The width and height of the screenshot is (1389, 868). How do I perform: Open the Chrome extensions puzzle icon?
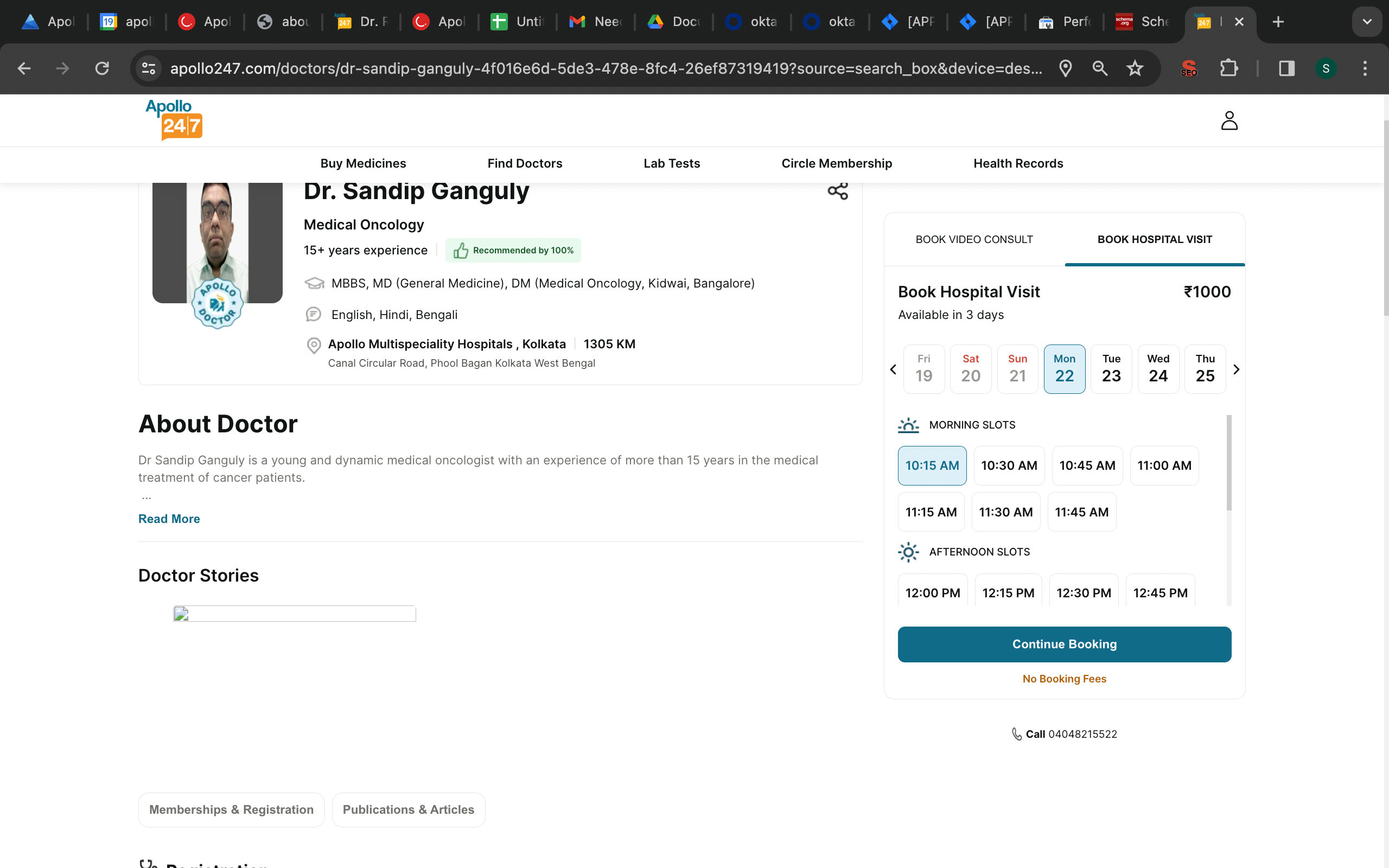(x=1228, y=69)
